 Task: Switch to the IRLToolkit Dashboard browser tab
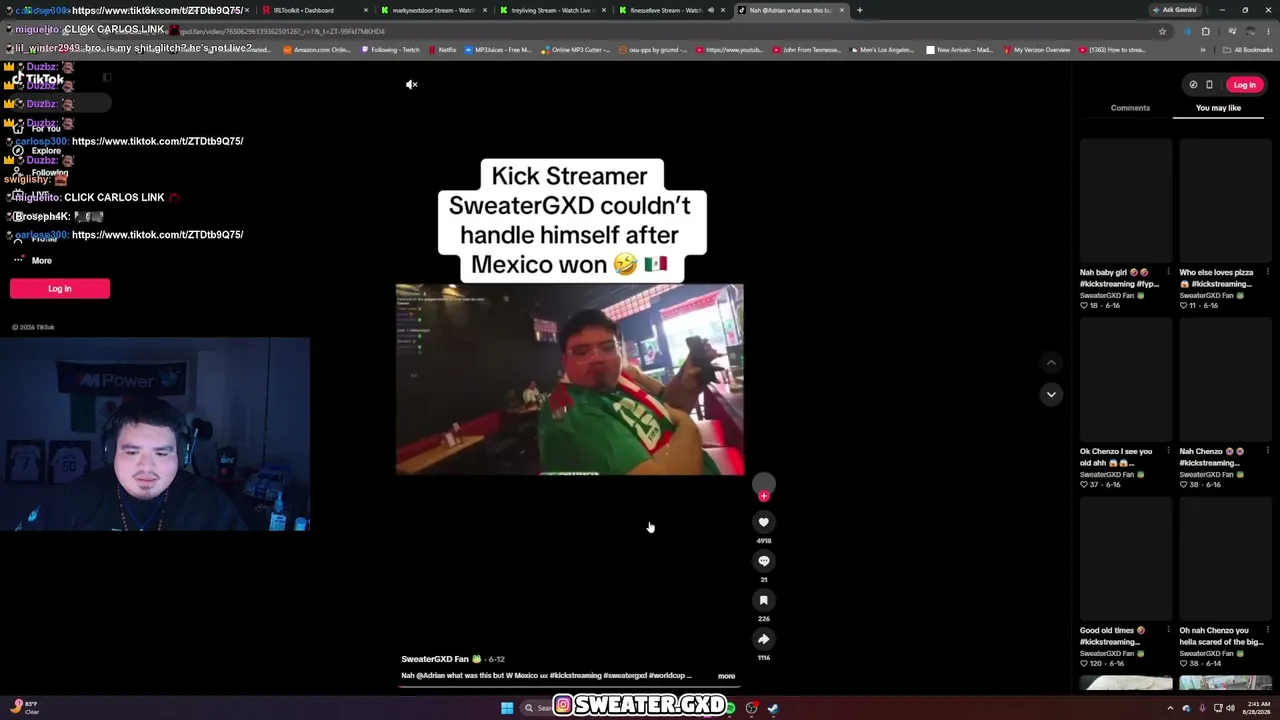(x=315, y=10)
